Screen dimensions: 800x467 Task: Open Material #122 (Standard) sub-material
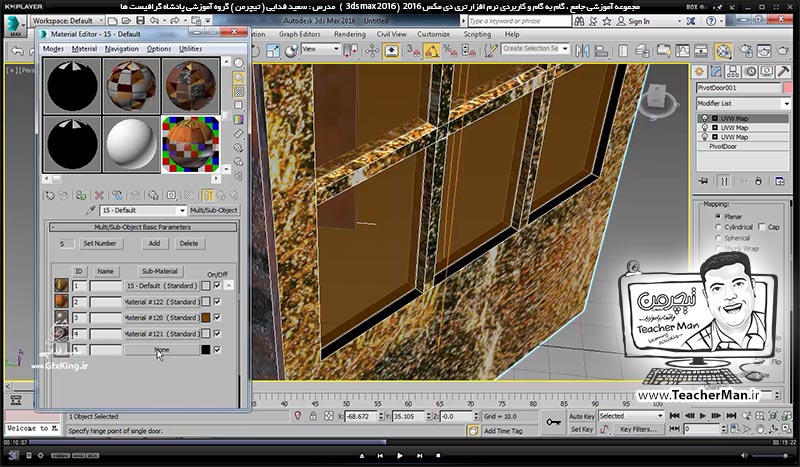pos(162,302)
